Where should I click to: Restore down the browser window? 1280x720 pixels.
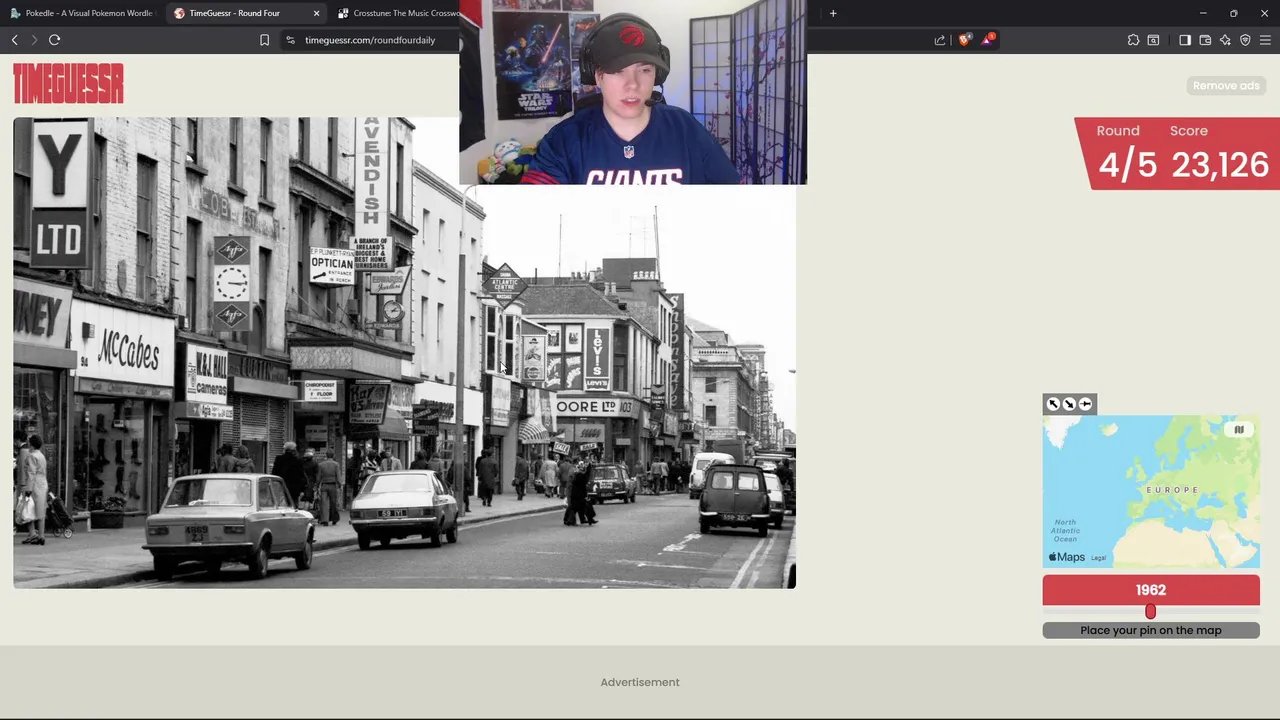coord(1233,13)
